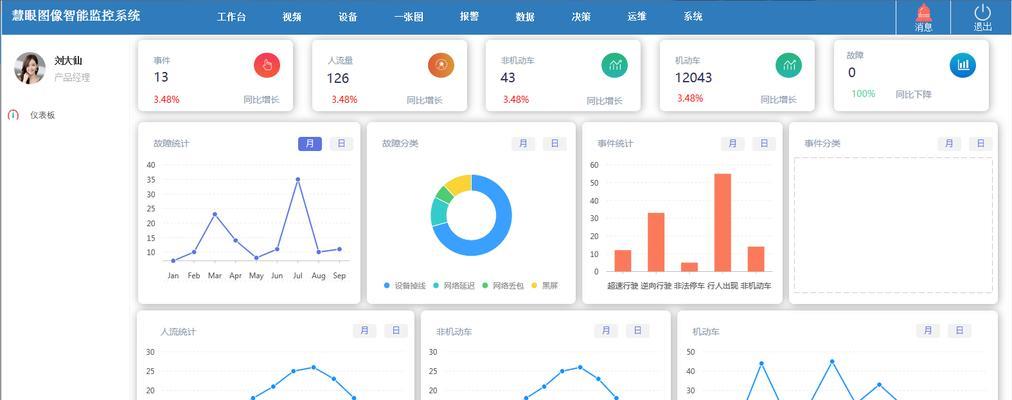
Task: Click the 人流量 value 126
Action: (338, 79)
